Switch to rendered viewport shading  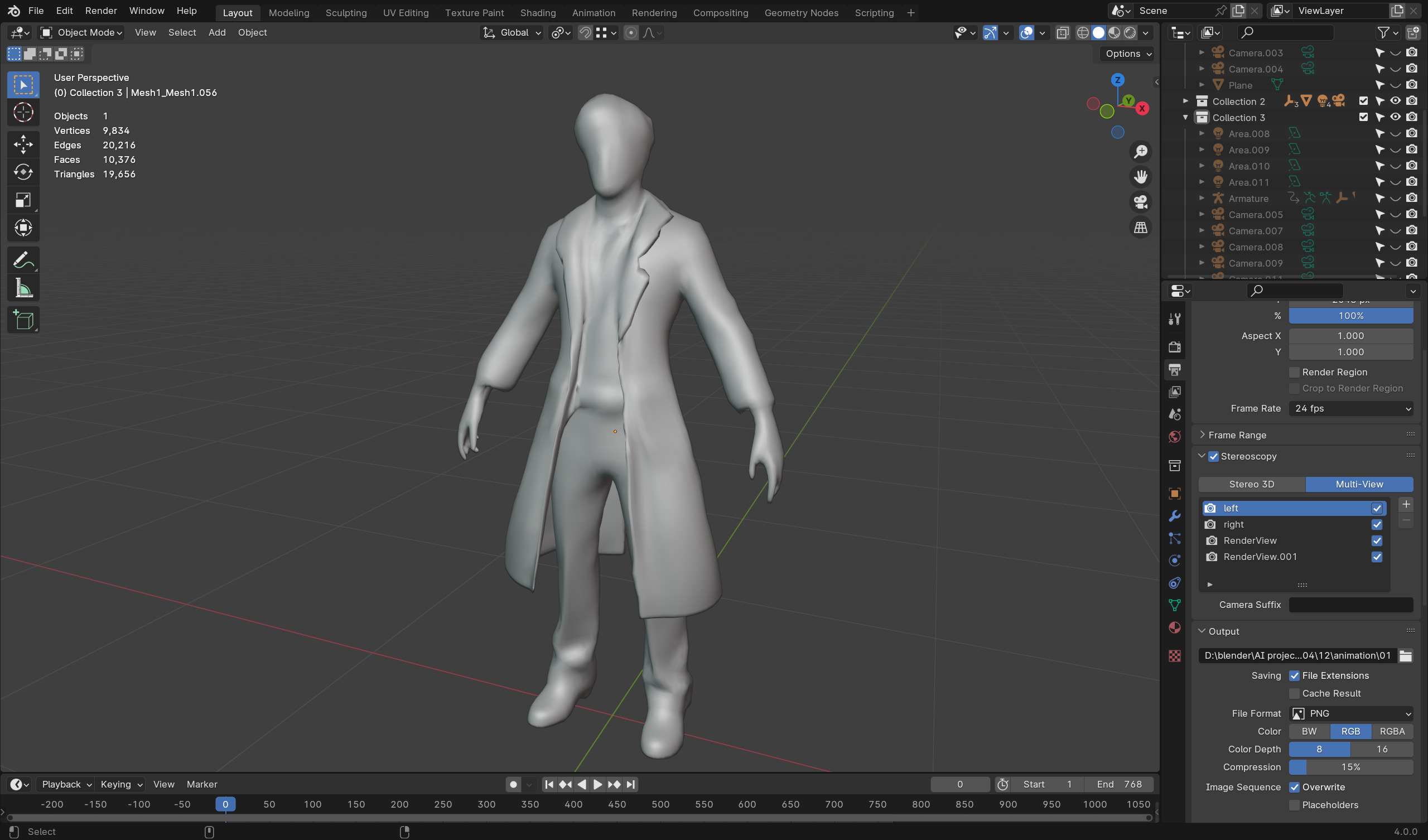[x=1130, y=33]
